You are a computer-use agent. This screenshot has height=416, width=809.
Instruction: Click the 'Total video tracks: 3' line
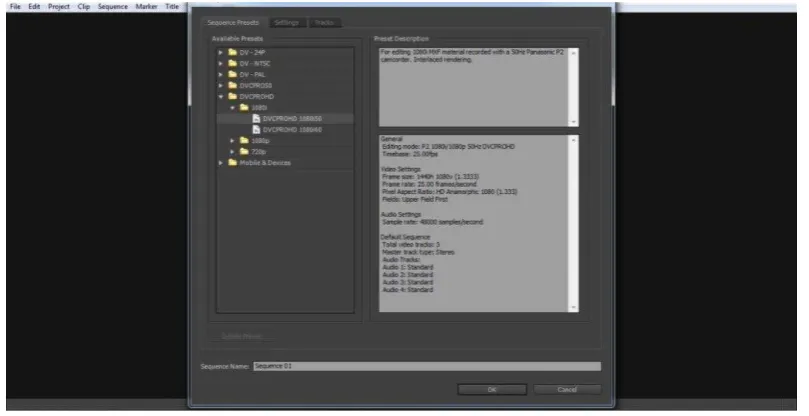[411, 245]
